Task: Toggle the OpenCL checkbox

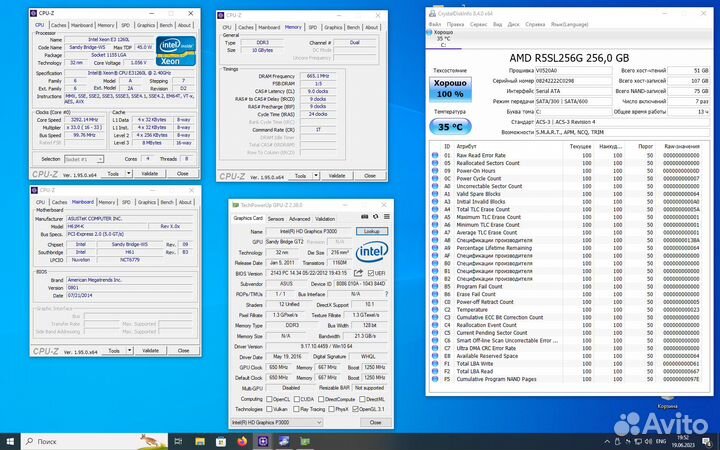Action: point(270,399)
